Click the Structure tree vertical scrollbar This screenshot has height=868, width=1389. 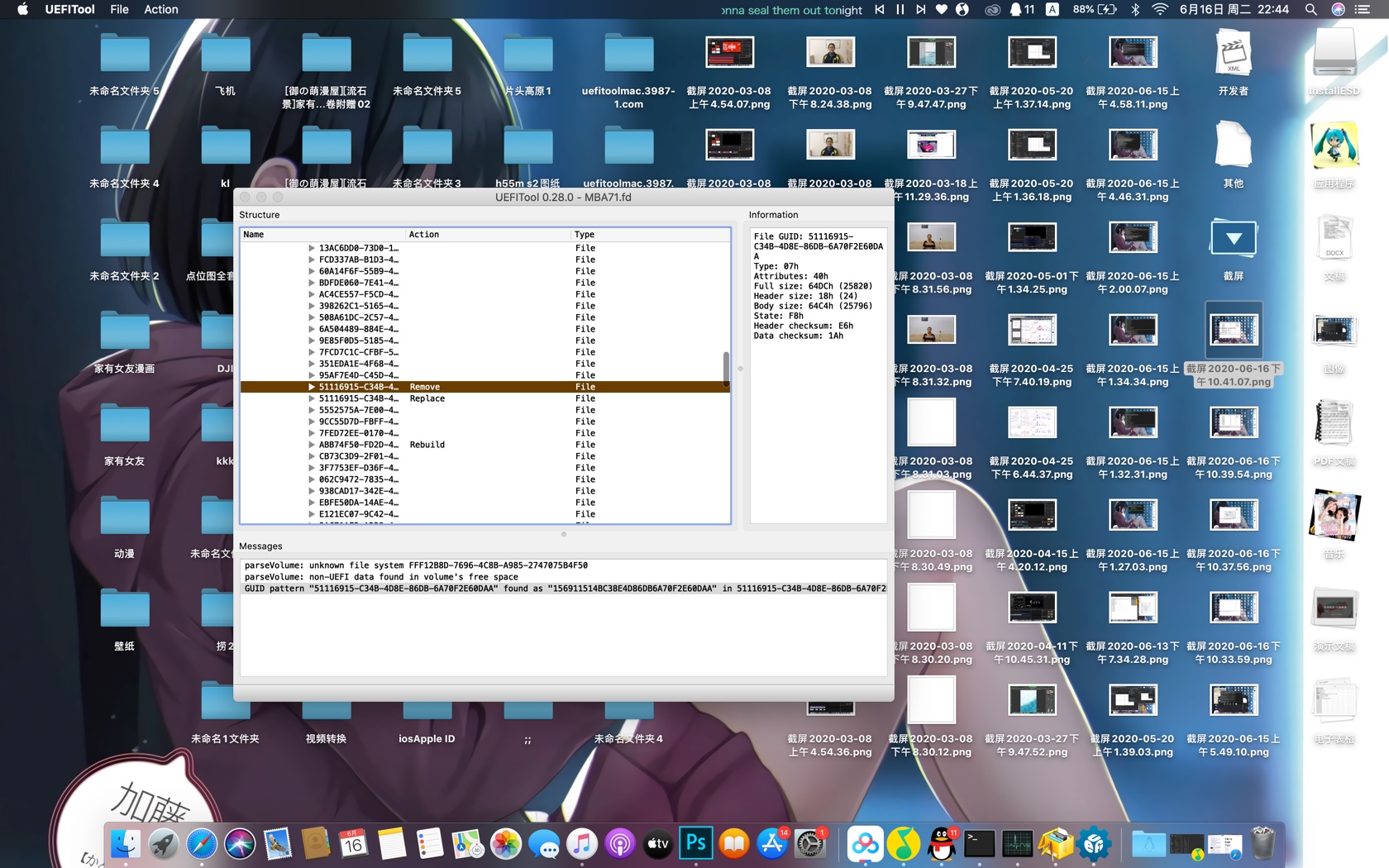(x=726, y=369)
